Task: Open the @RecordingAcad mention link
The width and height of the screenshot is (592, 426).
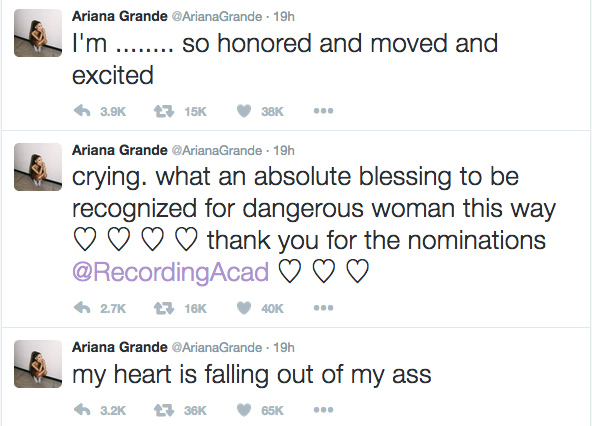Action: [x=170, y=272]
